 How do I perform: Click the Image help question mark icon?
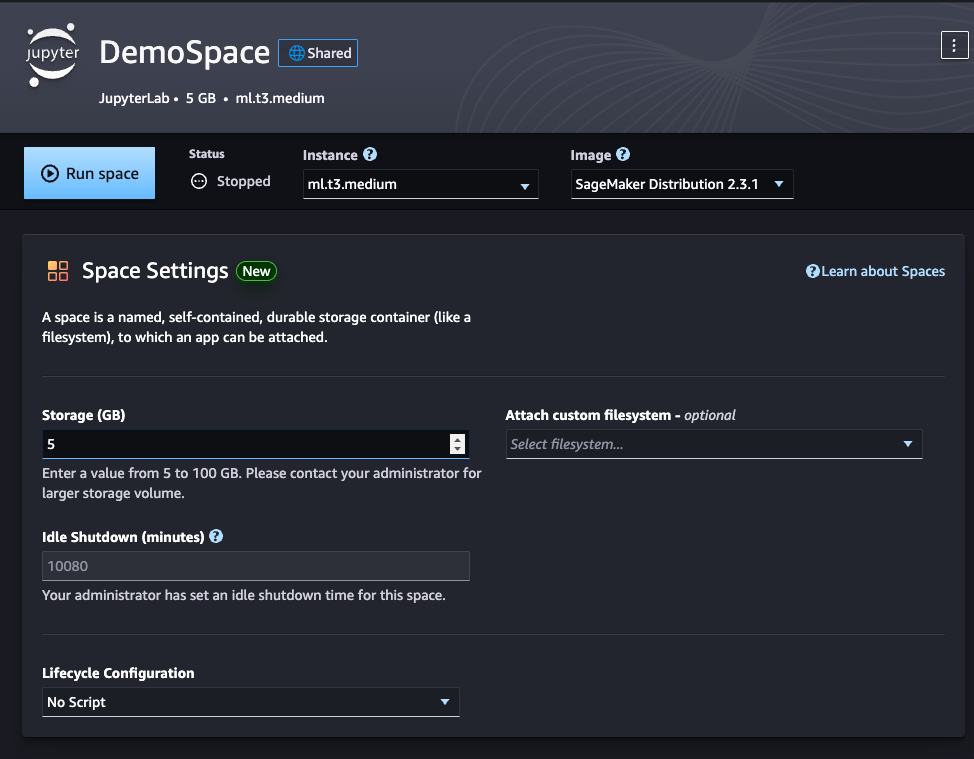[623, 154]
